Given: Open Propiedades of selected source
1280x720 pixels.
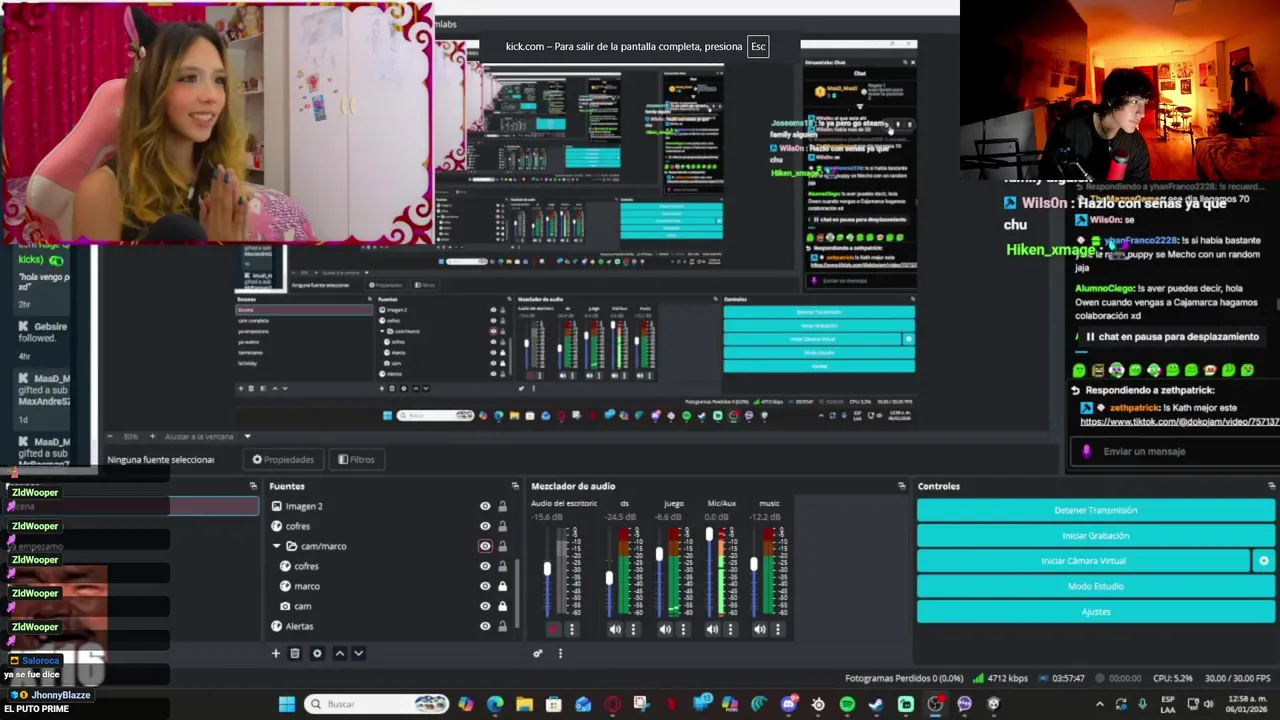Looking at the screenshot, I should 283,459.
